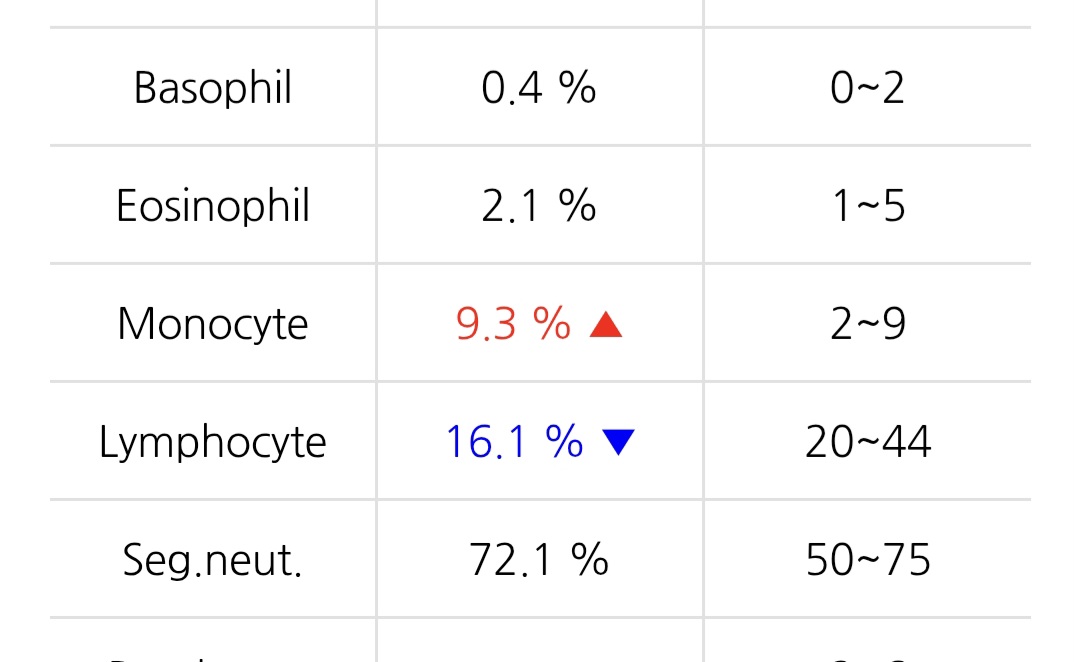Click the Monocyte reference range 2~9
1079x662 pixels.
click(x=867, y=323)
